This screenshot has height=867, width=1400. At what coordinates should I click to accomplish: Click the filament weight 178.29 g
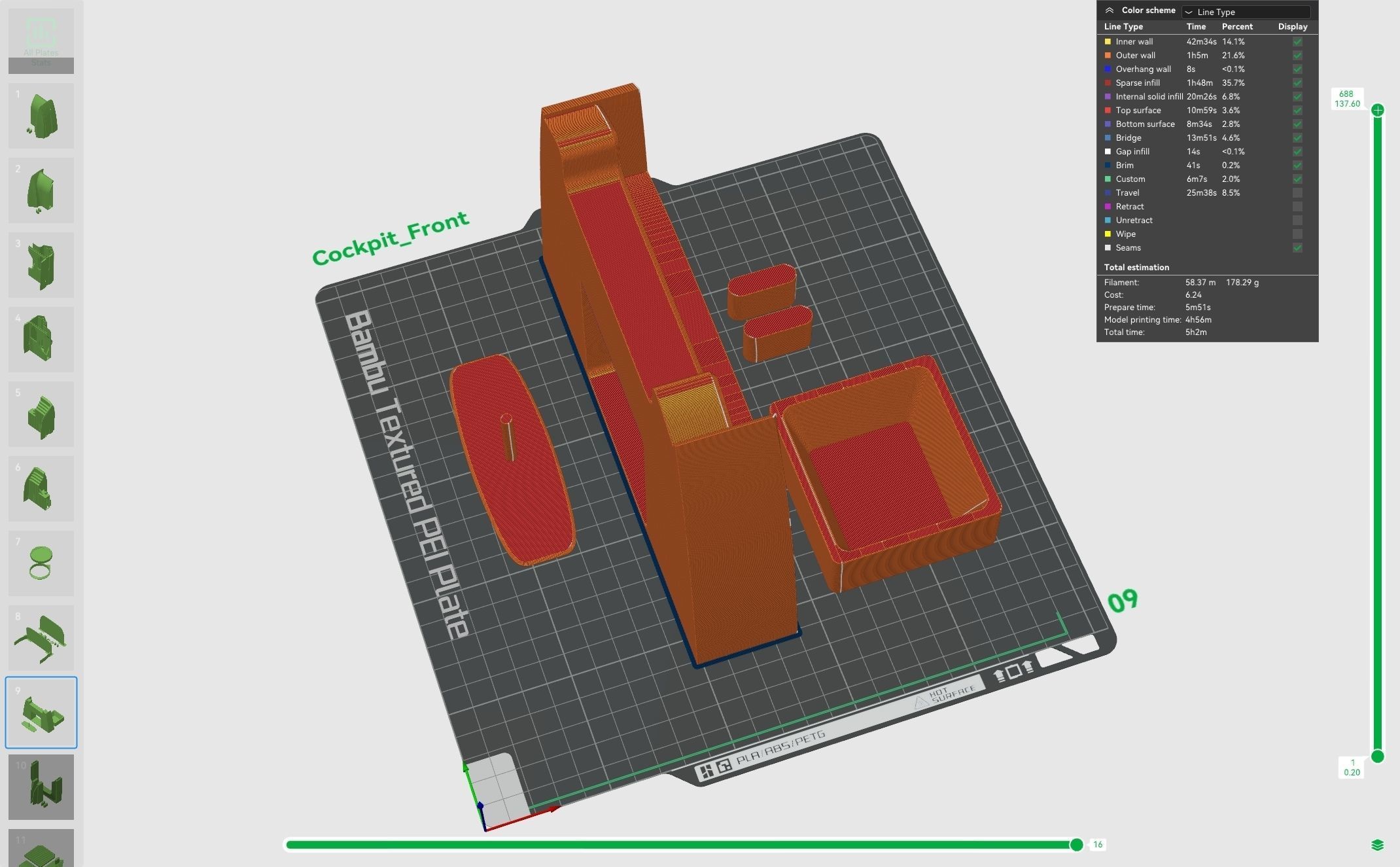coord(1242,283)
